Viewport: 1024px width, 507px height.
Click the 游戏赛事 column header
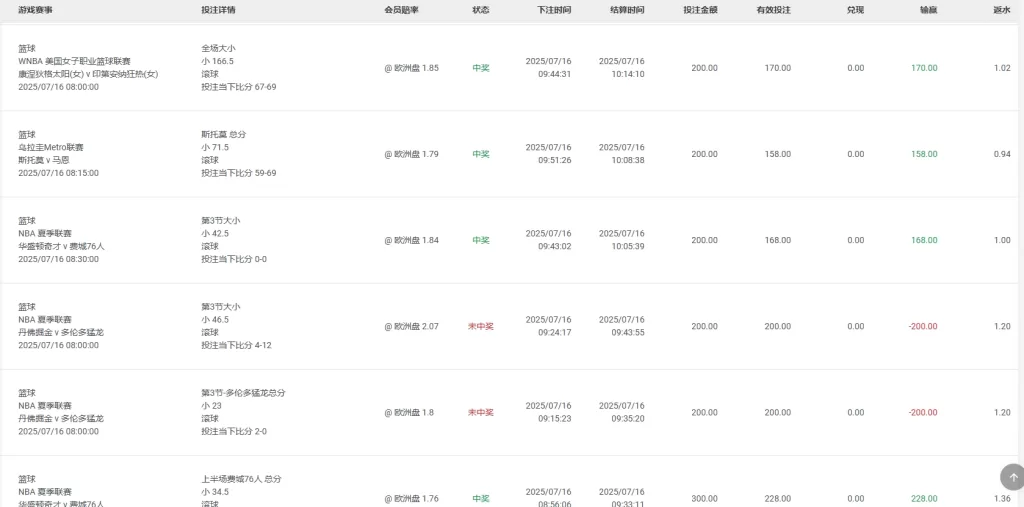(35, 10)
